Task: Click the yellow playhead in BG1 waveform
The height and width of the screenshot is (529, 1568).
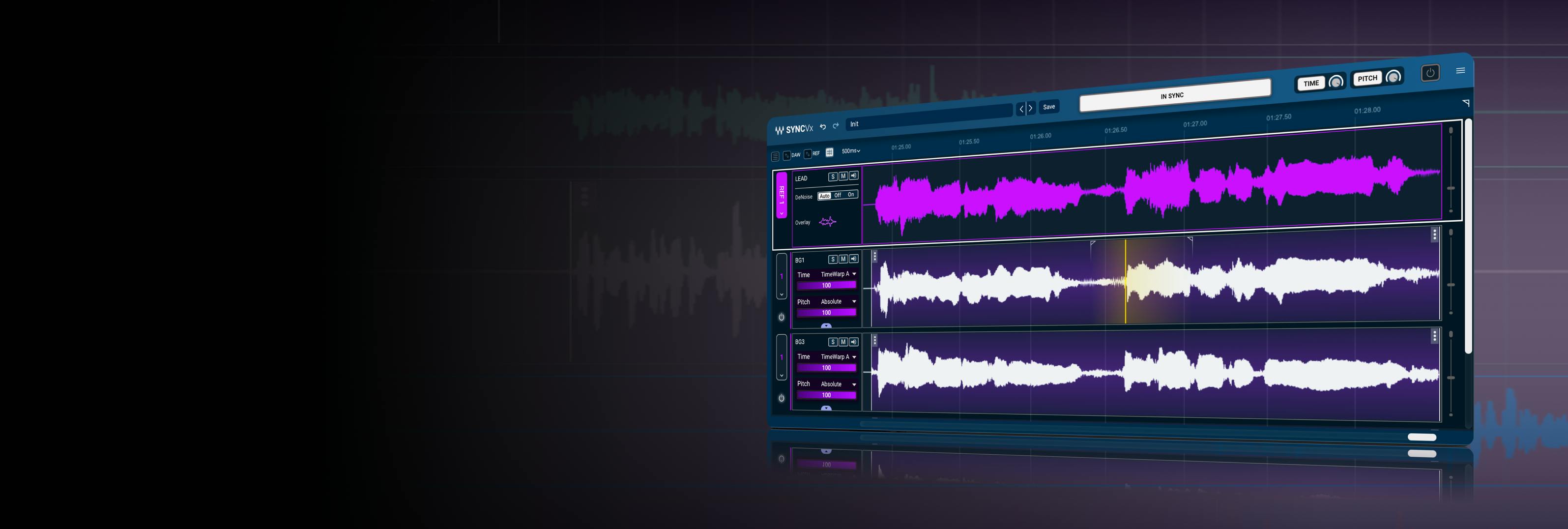Action: (1126, 281)
